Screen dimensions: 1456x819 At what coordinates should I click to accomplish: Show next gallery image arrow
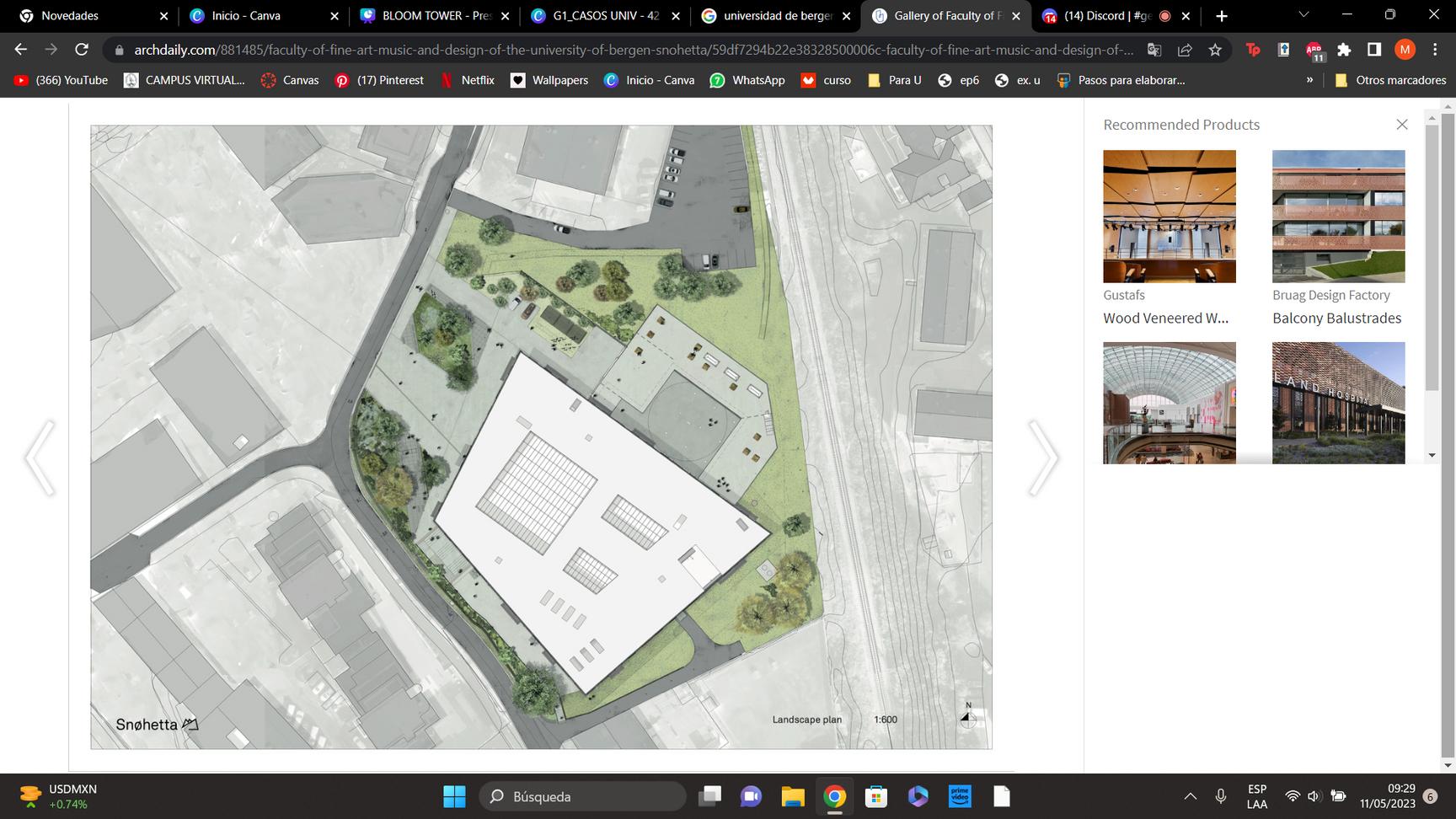pyautogui.click(x=1043, y=458)
